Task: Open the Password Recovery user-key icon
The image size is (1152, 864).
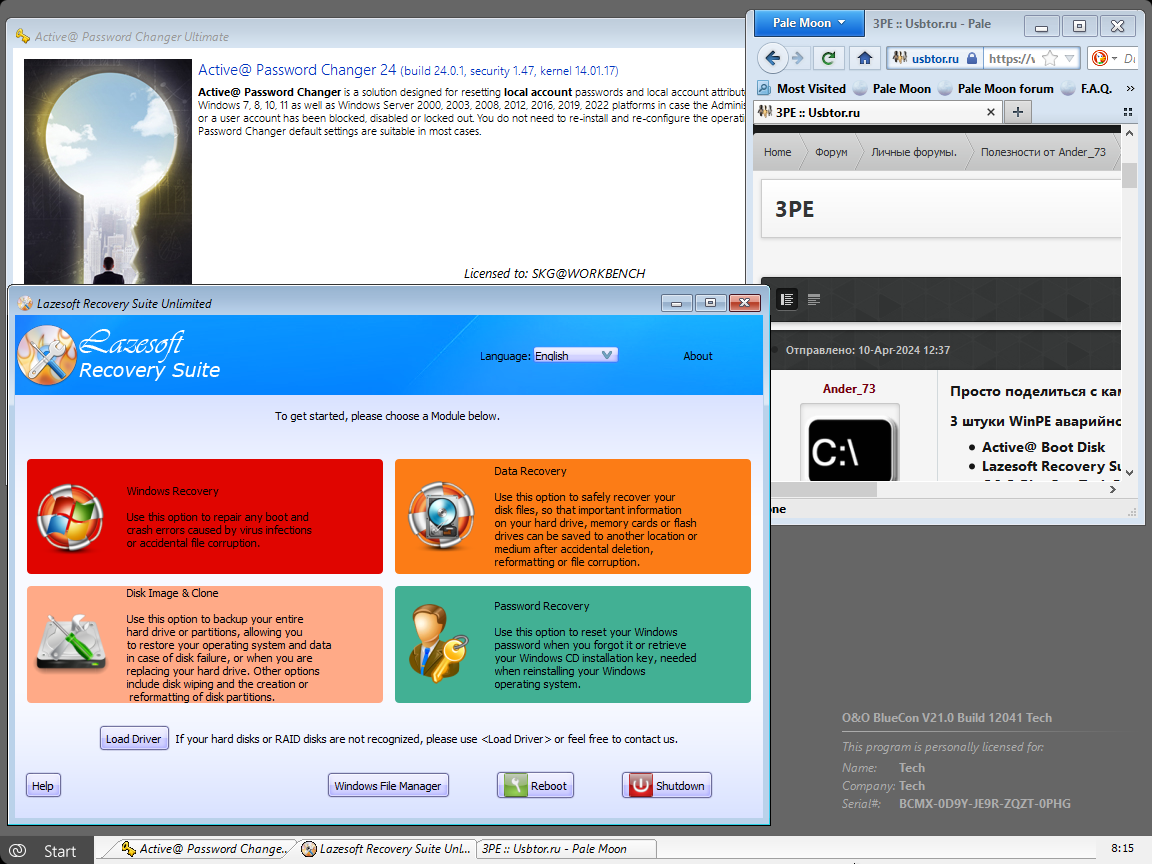Action: (x=436, y=644)
